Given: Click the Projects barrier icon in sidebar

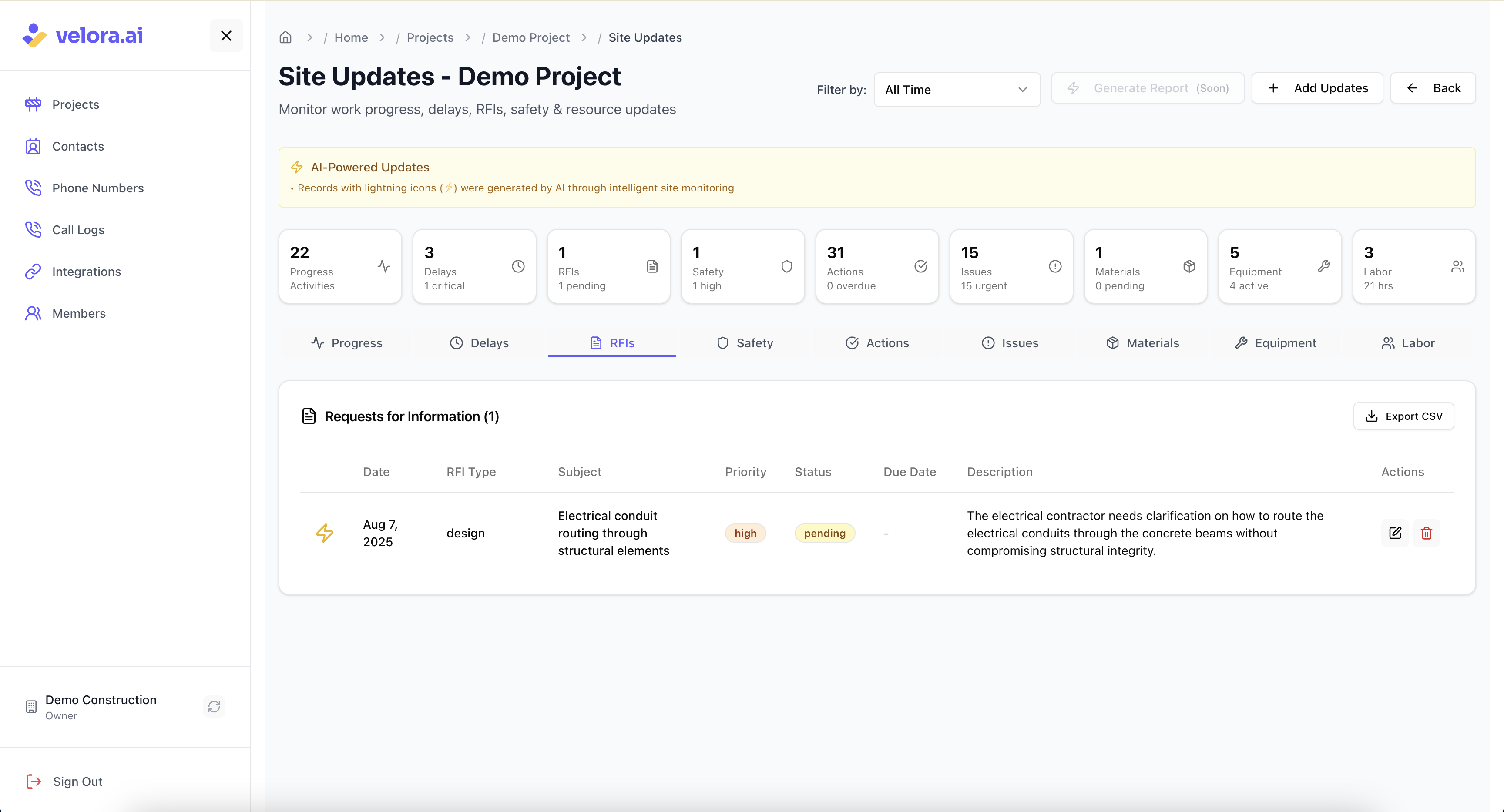Looking at the screenshot, I should coord(33,104).
